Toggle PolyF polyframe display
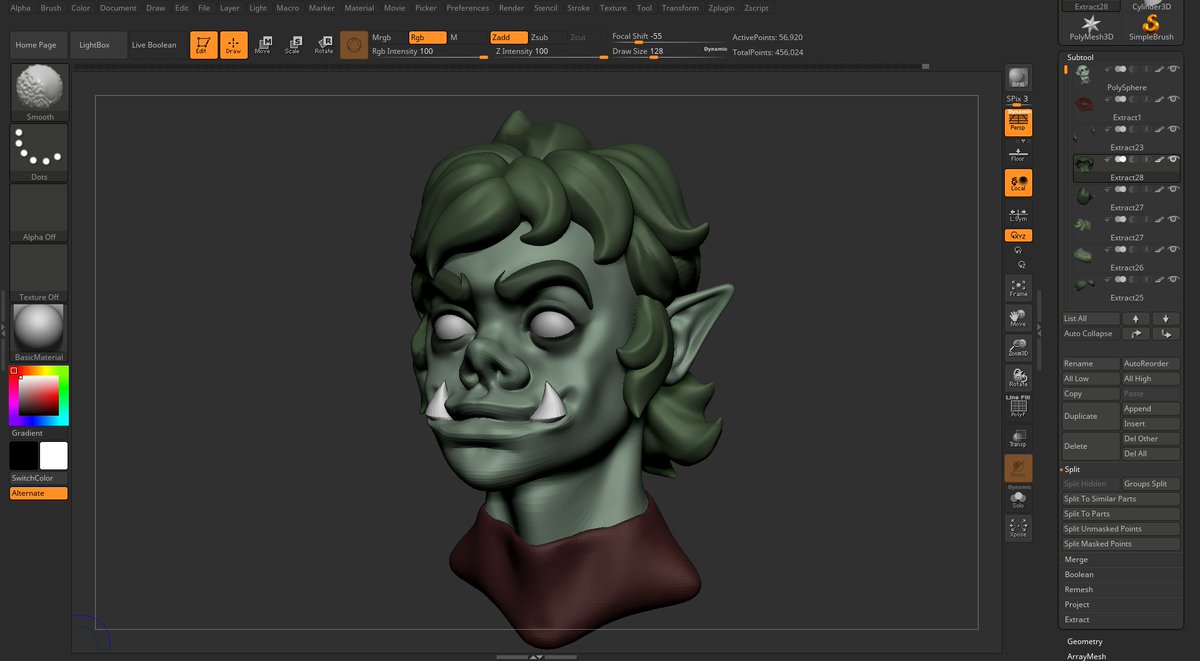 click(x=1018, y=407)
